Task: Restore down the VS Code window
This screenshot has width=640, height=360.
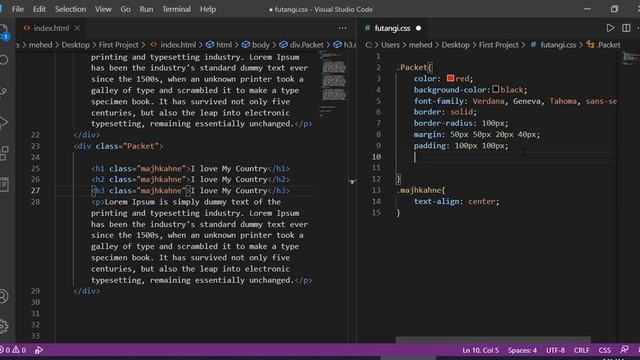Action: (614, 9)
